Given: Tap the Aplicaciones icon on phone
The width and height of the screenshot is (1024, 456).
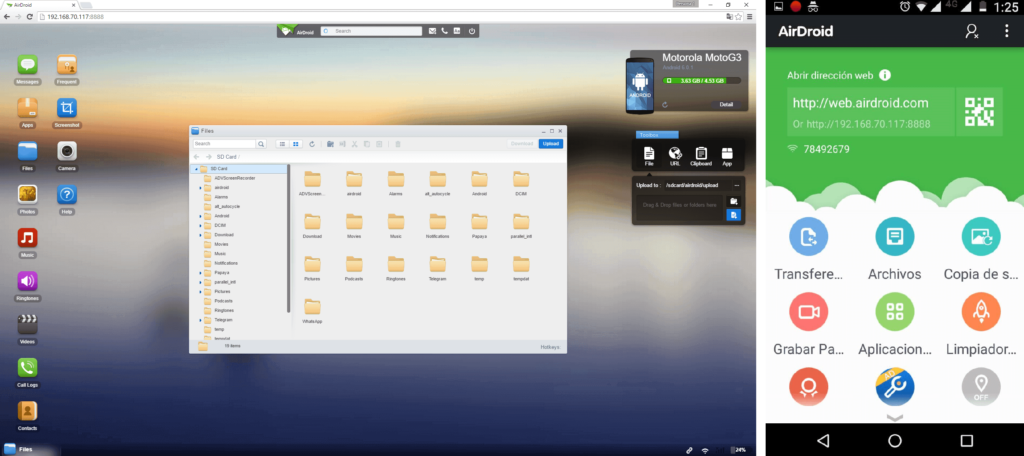Looking at the screenshot, I should point(895,312).
